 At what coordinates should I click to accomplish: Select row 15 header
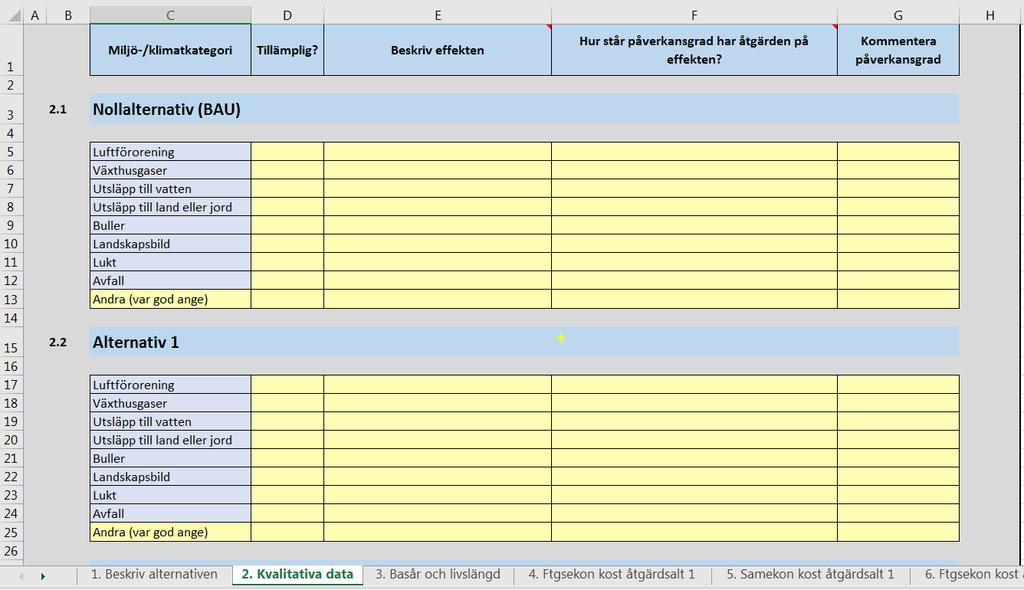[10, 342]
